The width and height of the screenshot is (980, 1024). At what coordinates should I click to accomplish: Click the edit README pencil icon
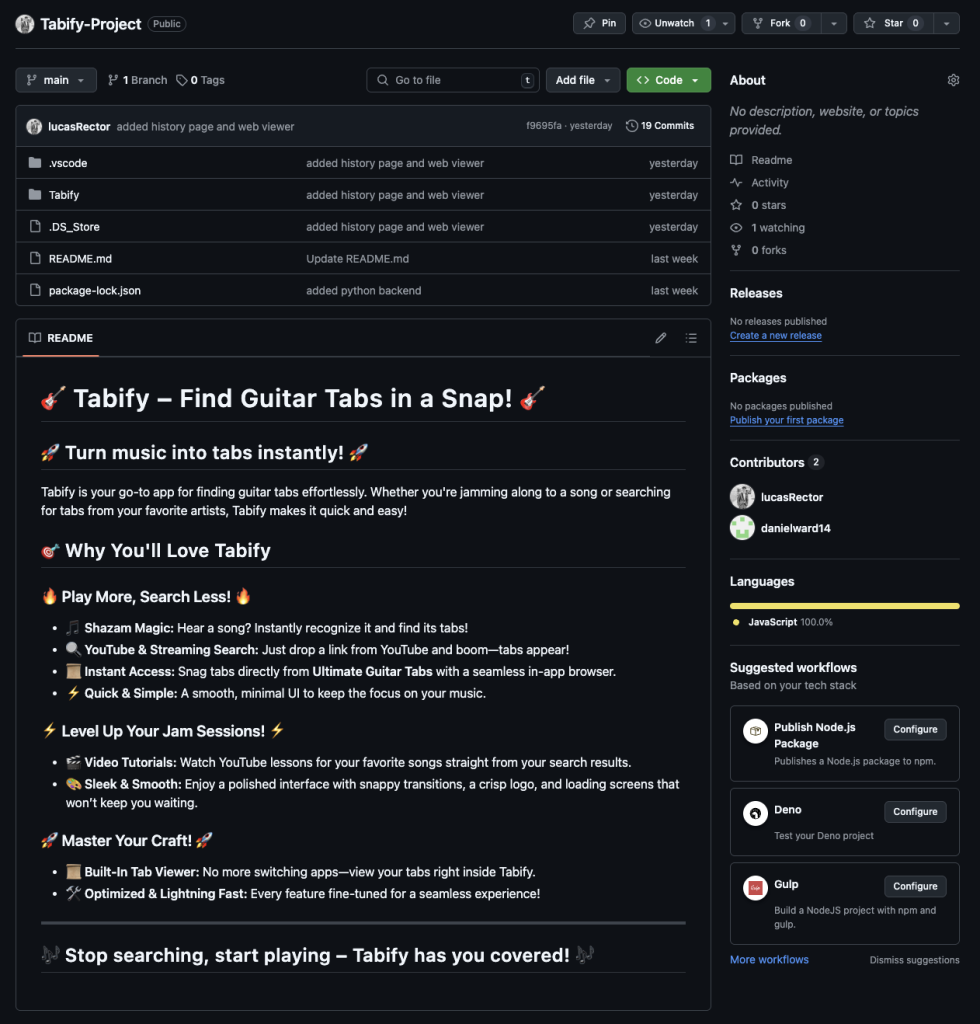[661, 338]
